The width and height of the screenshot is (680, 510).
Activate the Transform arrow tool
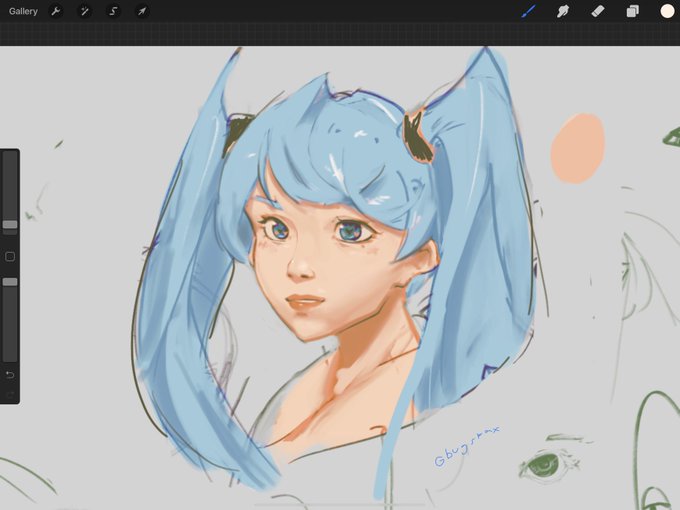coord(142,11)
